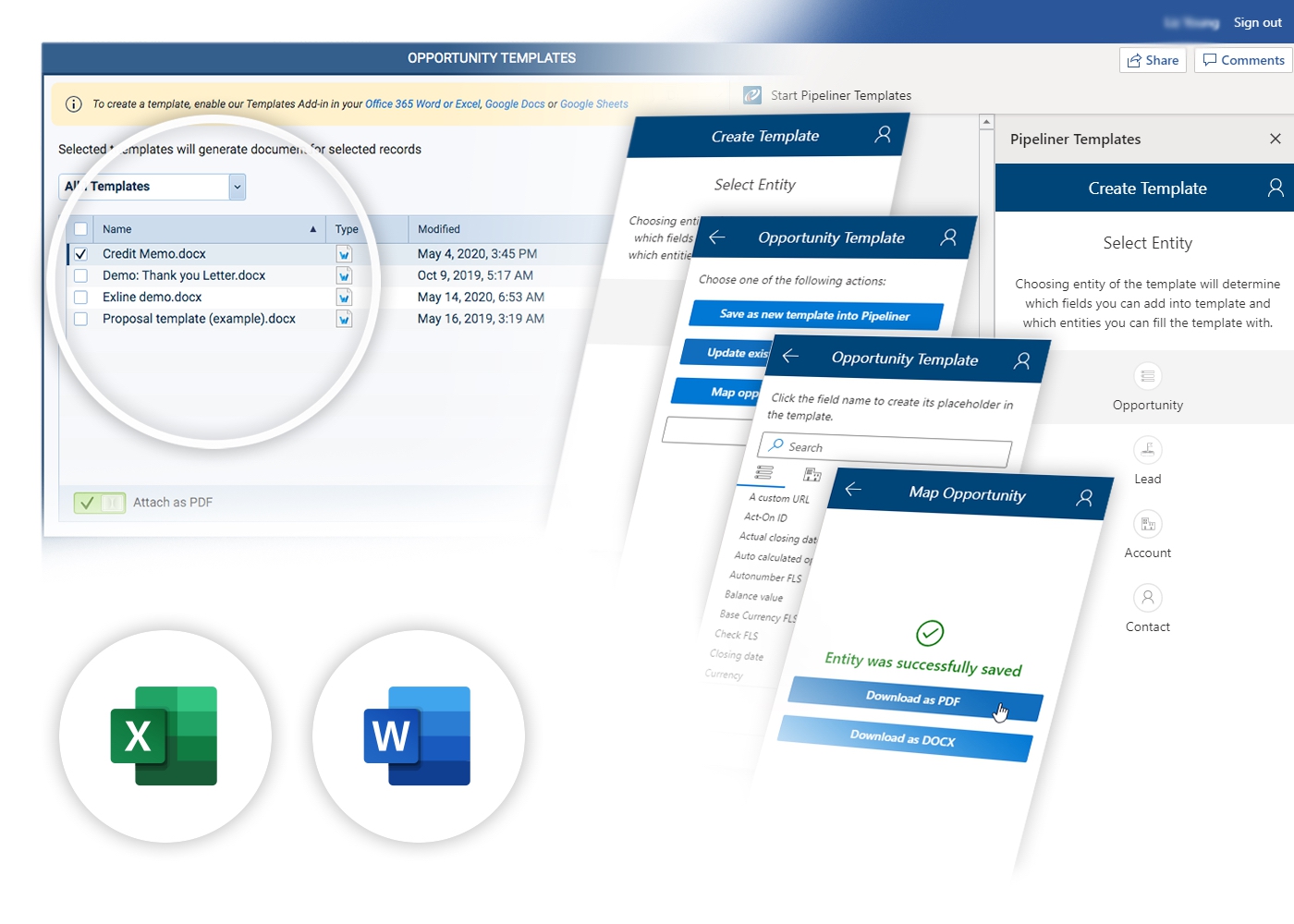Click the Balance value field
The image size is (1294, 924).
pos(753,596)
